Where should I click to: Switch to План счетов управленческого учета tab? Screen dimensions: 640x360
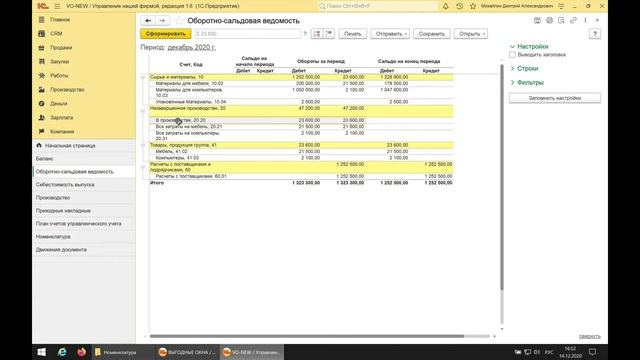(x=84, y=224)
